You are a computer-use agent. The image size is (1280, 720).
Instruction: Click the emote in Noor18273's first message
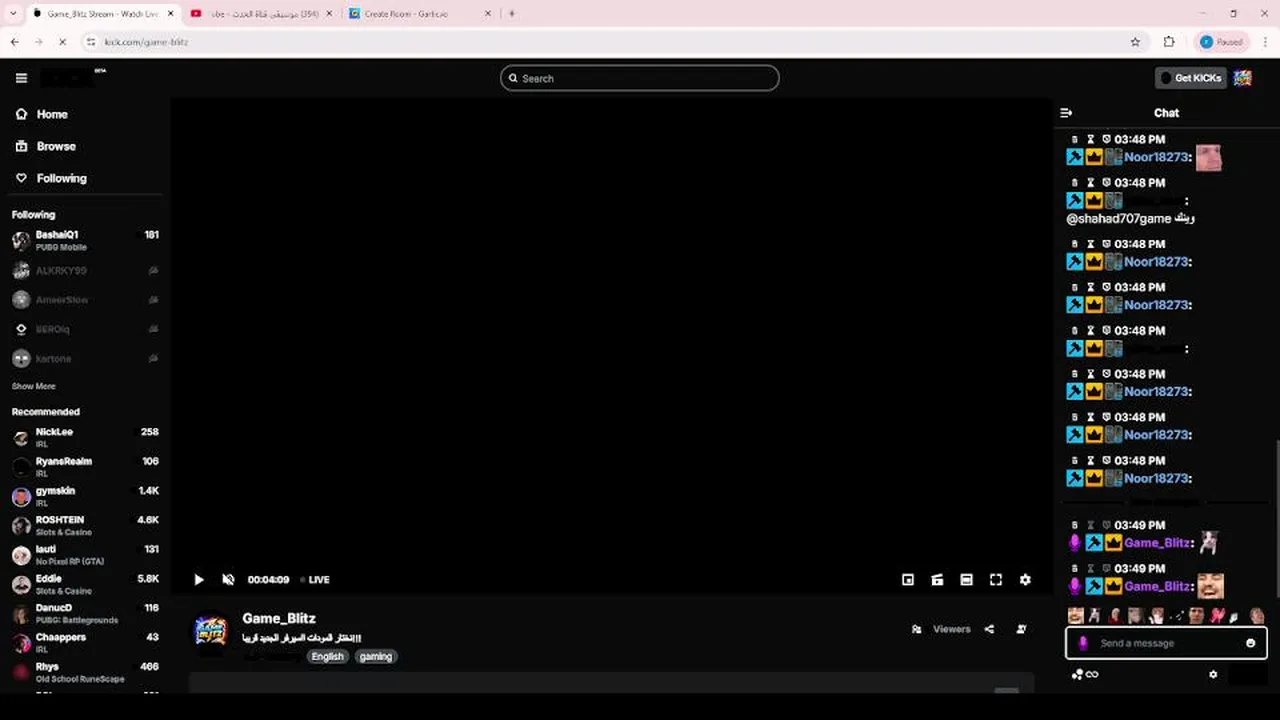point(1209,157)
